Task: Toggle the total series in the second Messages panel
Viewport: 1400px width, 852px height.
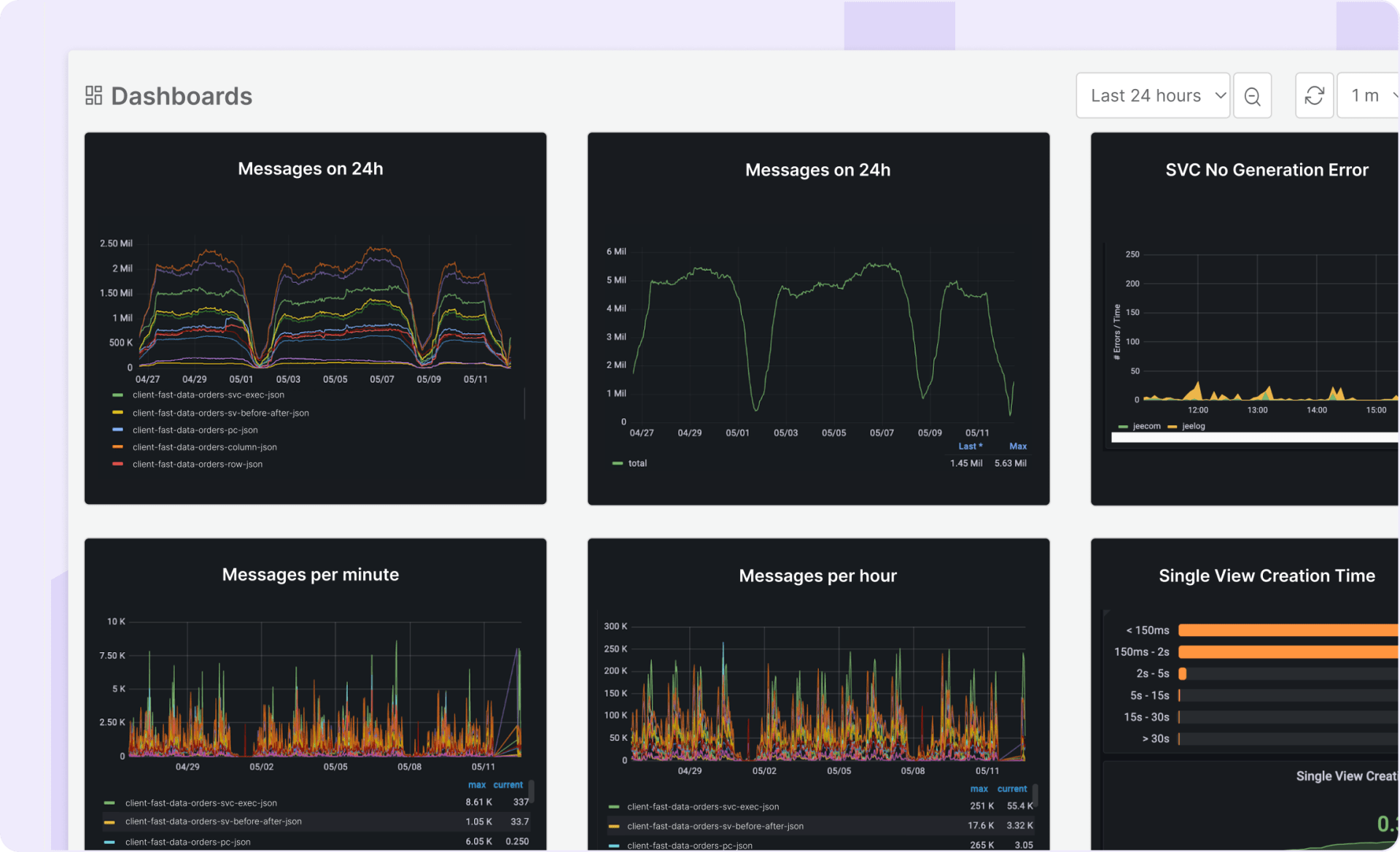Action: point(637,462)
